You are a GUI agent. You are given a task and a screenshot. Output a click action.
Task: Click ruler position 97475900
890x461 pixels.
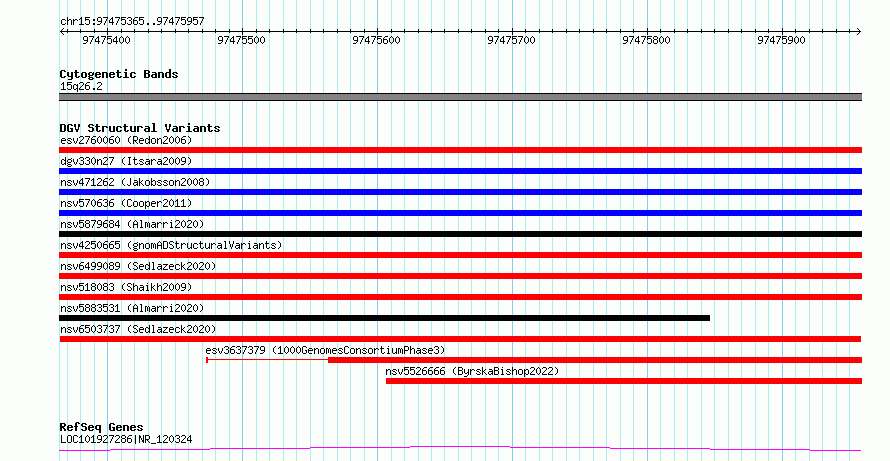click(x=782, y=40)
